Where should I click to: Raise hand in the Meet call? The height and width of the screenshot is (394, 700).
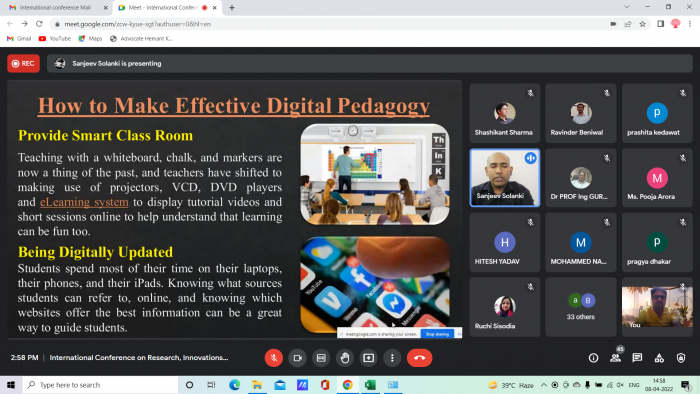(x=345, y=358)
